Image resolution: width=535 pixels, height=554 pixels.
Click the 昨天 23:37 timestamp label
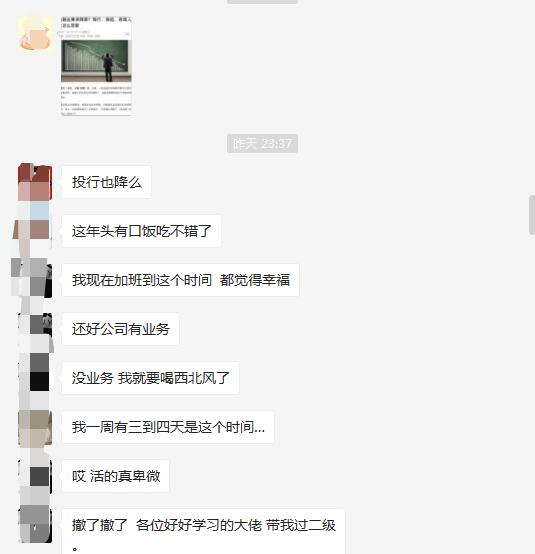coord(263,144)
